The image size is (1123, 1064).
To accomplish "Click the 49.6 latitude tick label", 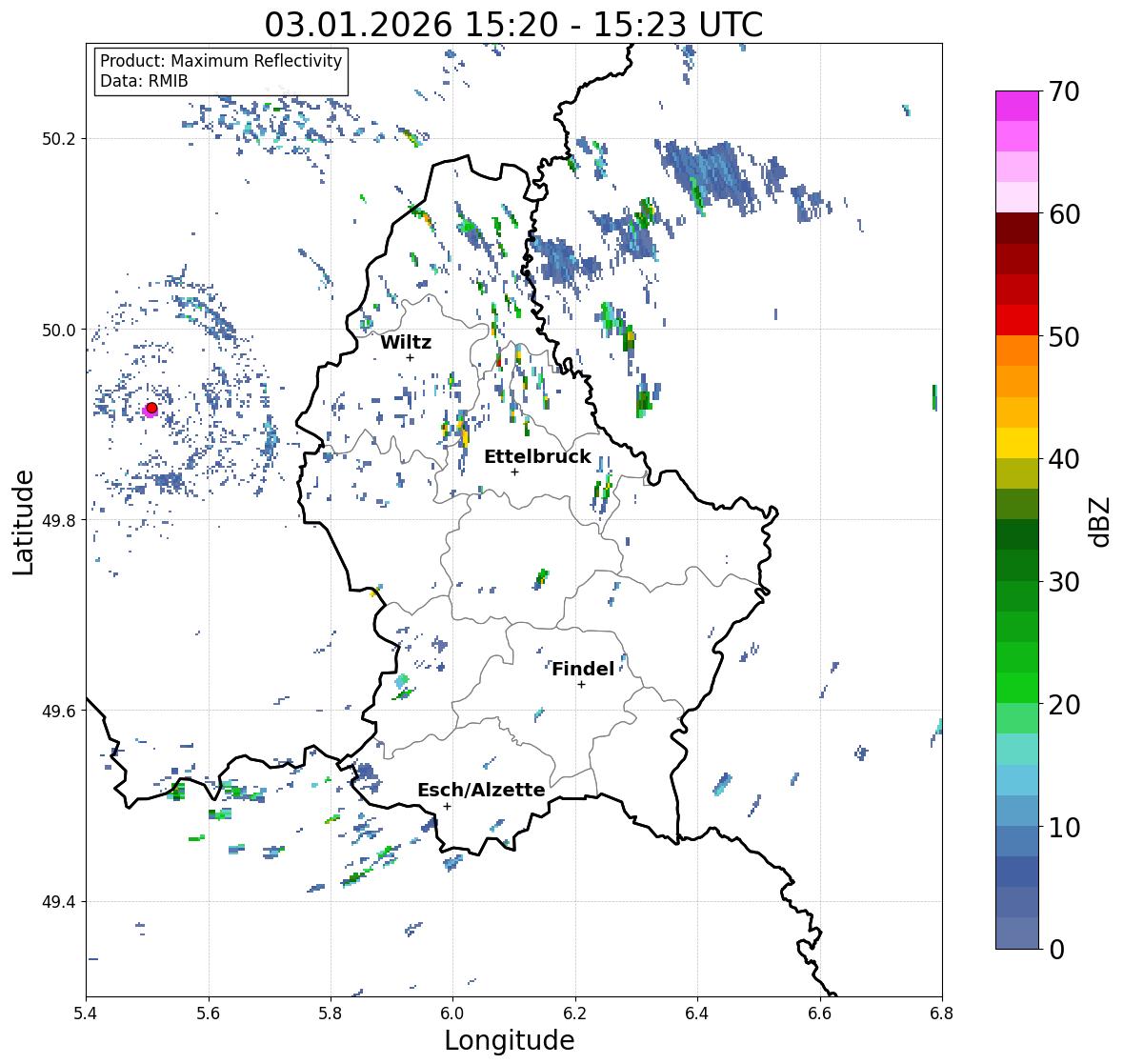I will click(59, 711).
